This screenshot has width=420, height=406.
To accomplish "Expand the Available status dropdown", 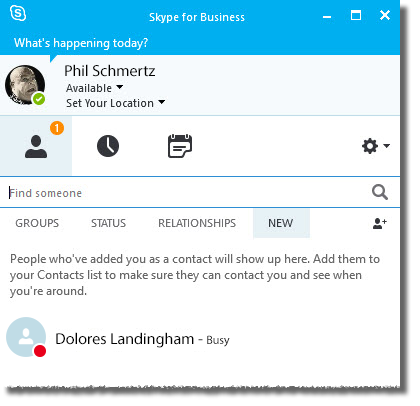I will click(x=94, y=88).
